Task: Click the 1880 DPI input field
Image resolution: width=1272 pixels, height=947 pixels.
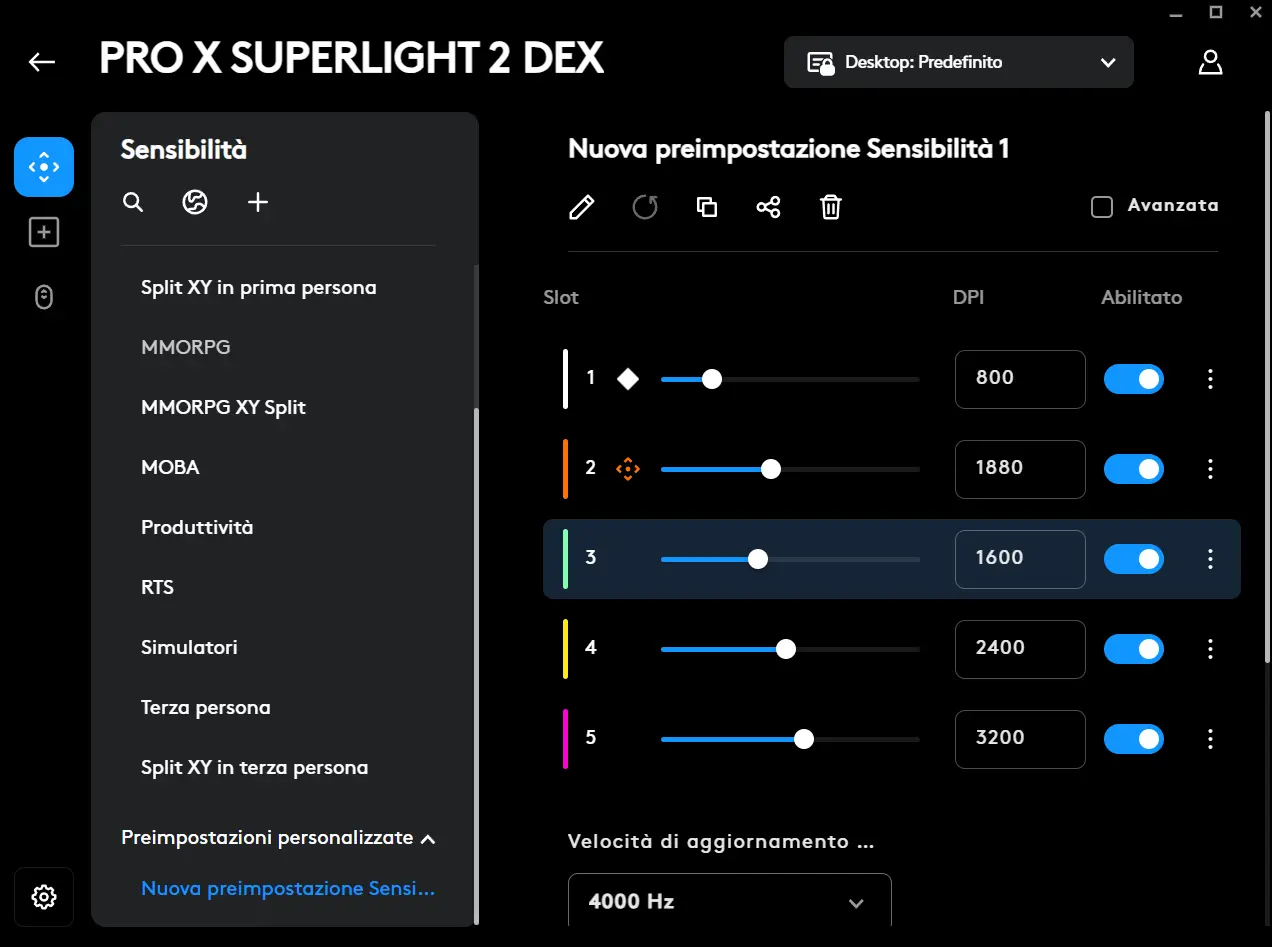Action: pyautogui.click(x=1020, y=469)
